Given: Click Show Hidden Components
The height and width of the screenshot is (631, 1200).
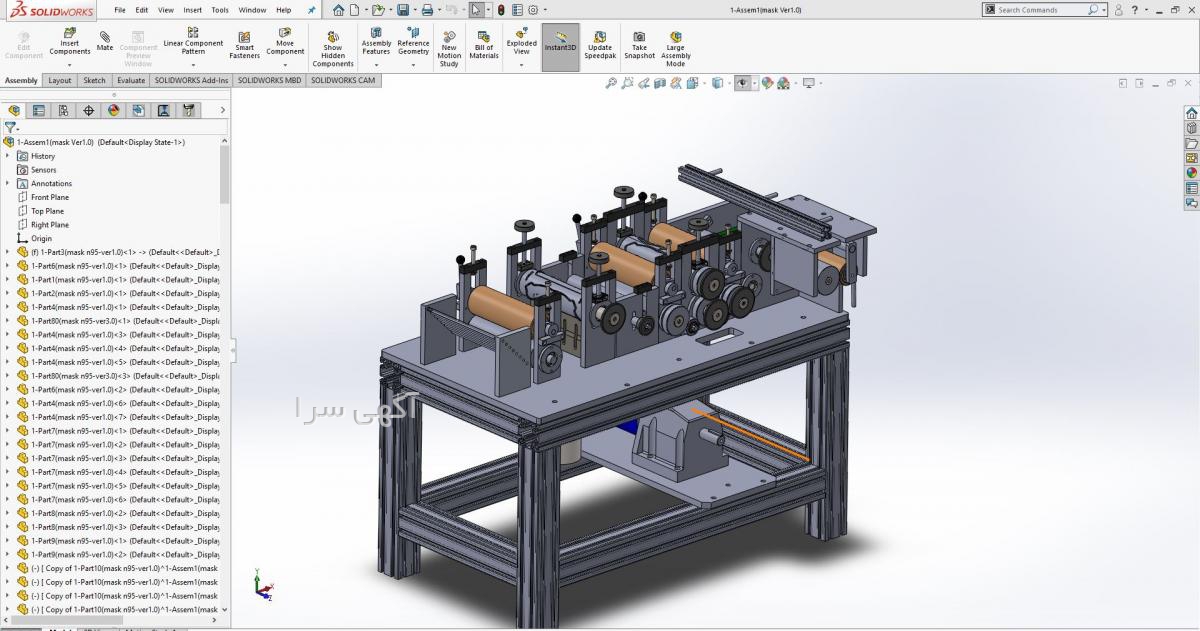Looking at the screenshot, I should (x=333, y=48).
